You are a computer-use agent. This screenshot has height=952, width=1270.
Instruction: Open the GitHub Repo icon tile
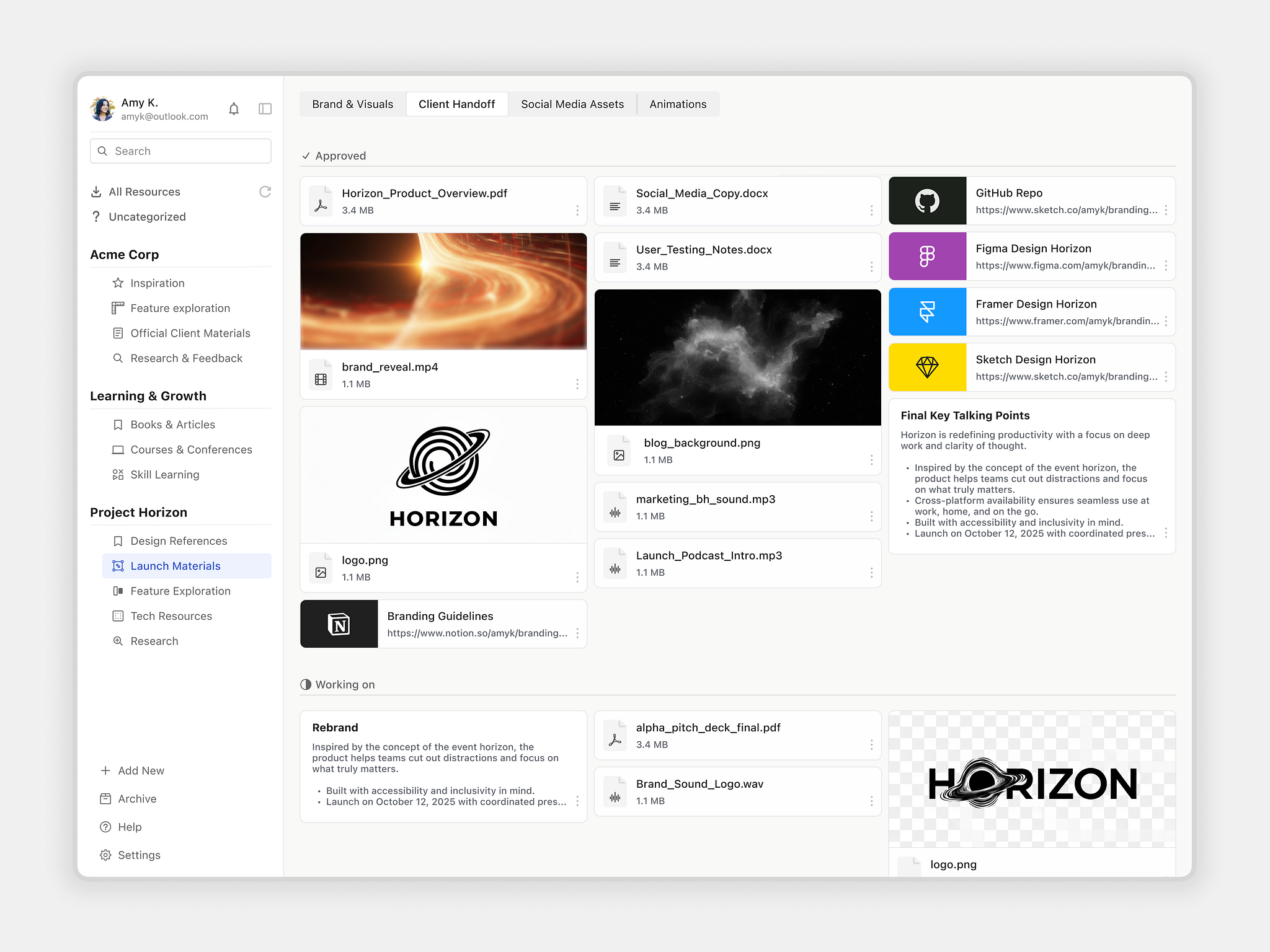click(927, 201)
